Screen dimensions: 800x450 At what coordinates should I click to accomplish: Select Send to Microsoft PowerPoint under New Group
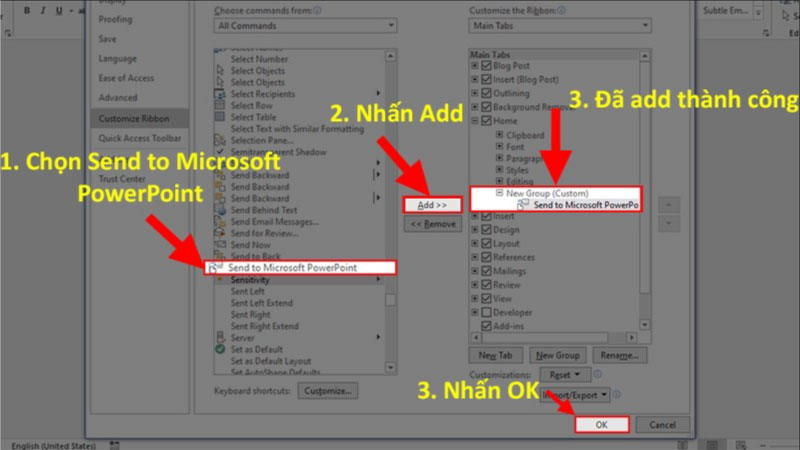click(x=579, y=205)
